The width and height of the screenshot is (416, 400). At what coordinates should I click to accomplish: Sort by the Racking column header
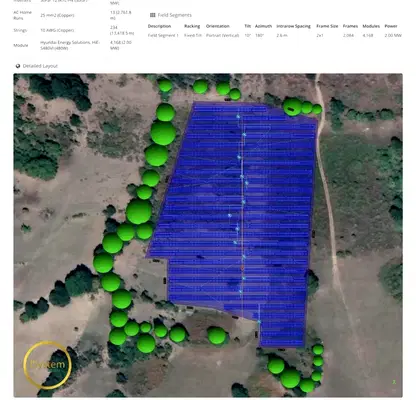[x=192, y=26]
